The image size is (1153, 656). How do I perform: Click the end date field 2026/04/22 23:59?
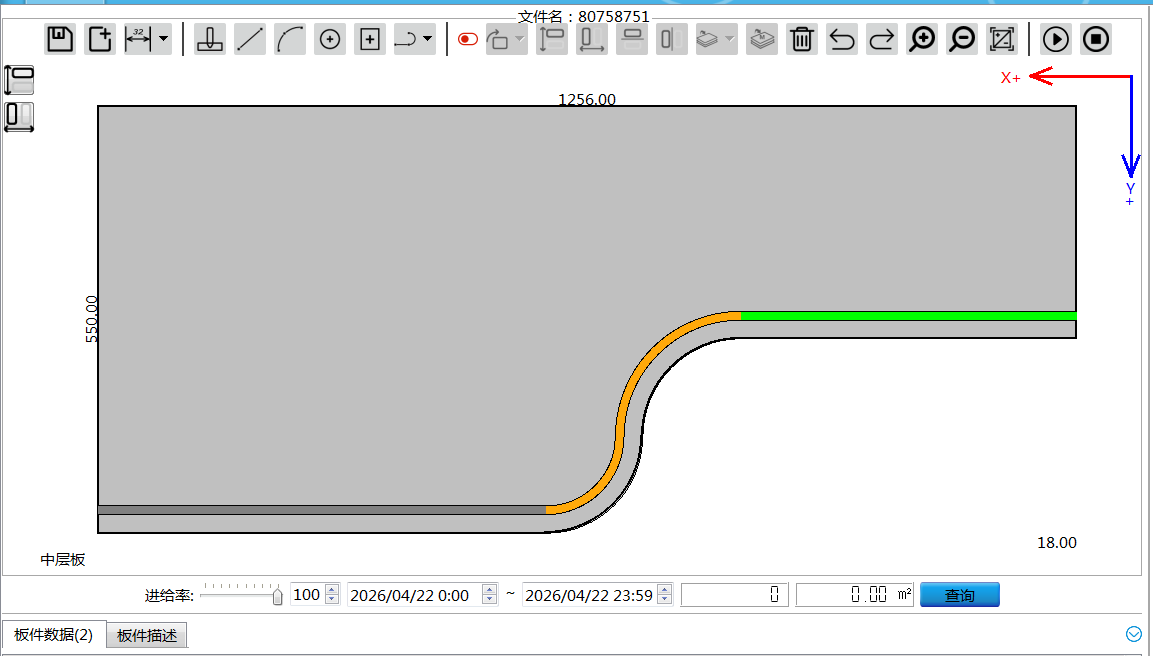[x=590, y=595]
